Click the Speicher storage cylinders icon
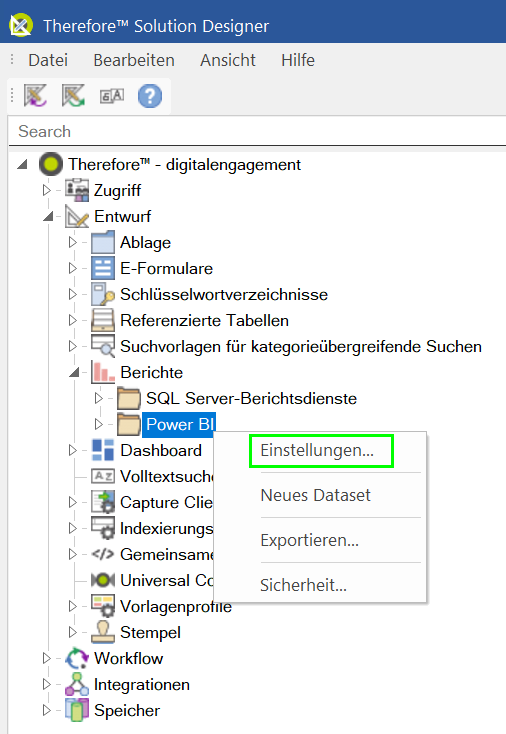The image size is (506, 734). pos(77,710)
